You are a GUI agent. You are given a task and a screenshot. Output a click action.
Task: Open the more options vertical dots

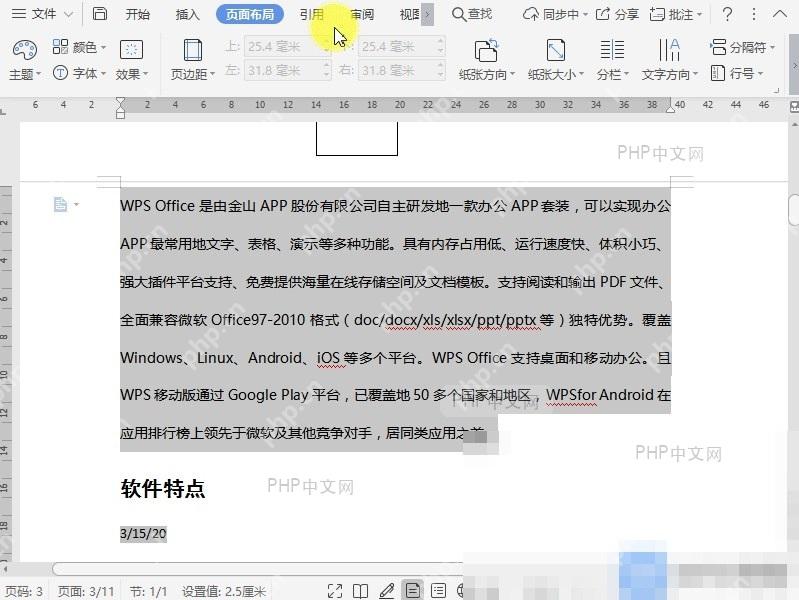tap(754, 14)
